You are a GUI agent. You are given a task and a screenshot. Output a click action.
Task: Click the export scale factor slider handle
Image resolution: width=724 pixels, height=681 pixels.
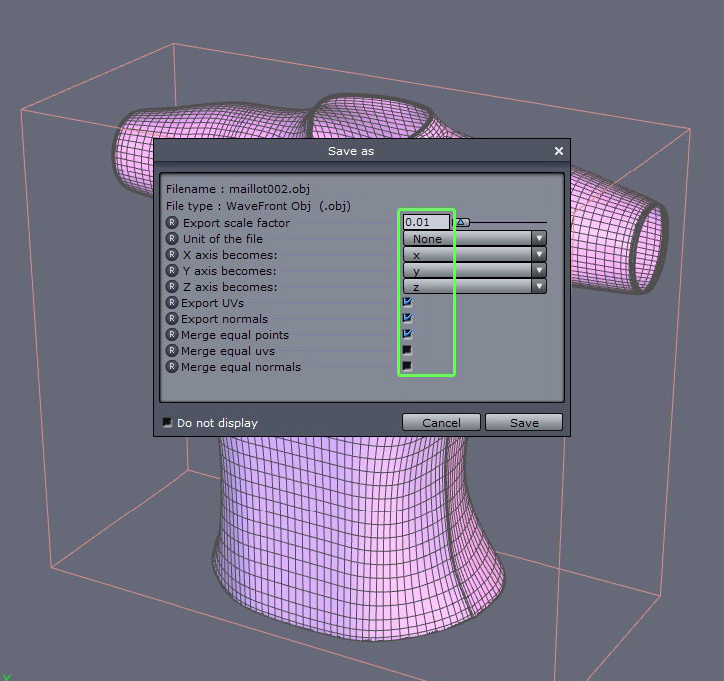462,223
